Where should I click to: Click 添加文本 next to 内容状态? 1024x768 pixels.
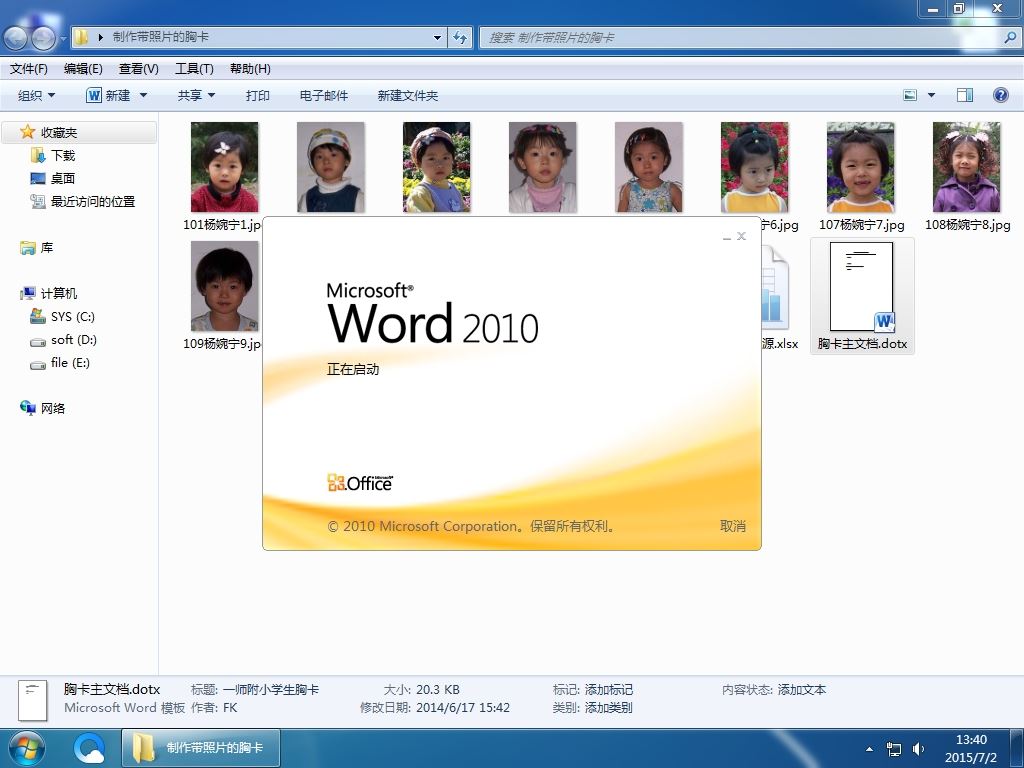pos(802,690)
